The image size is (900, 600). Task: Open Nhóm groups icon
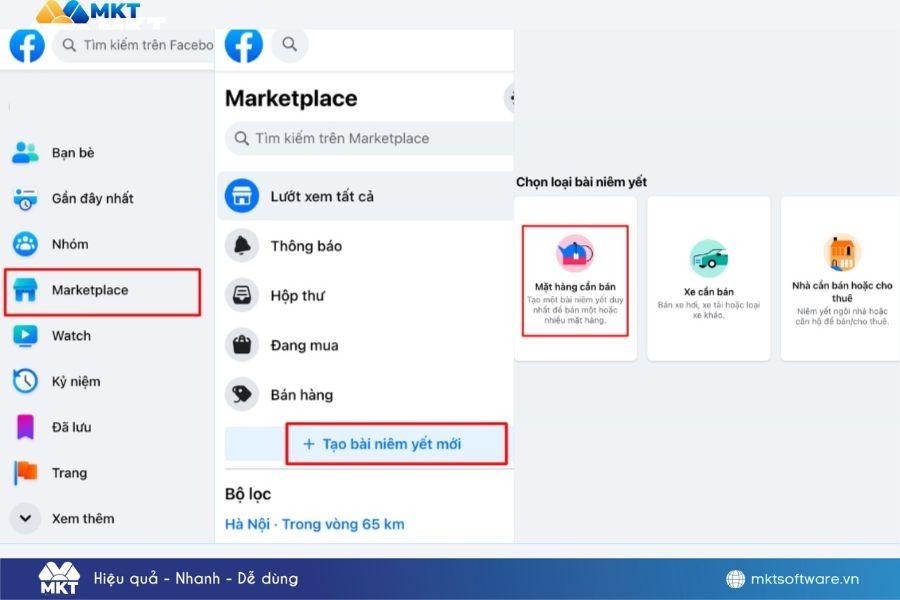pyautogui.click(x=25, y=244)
